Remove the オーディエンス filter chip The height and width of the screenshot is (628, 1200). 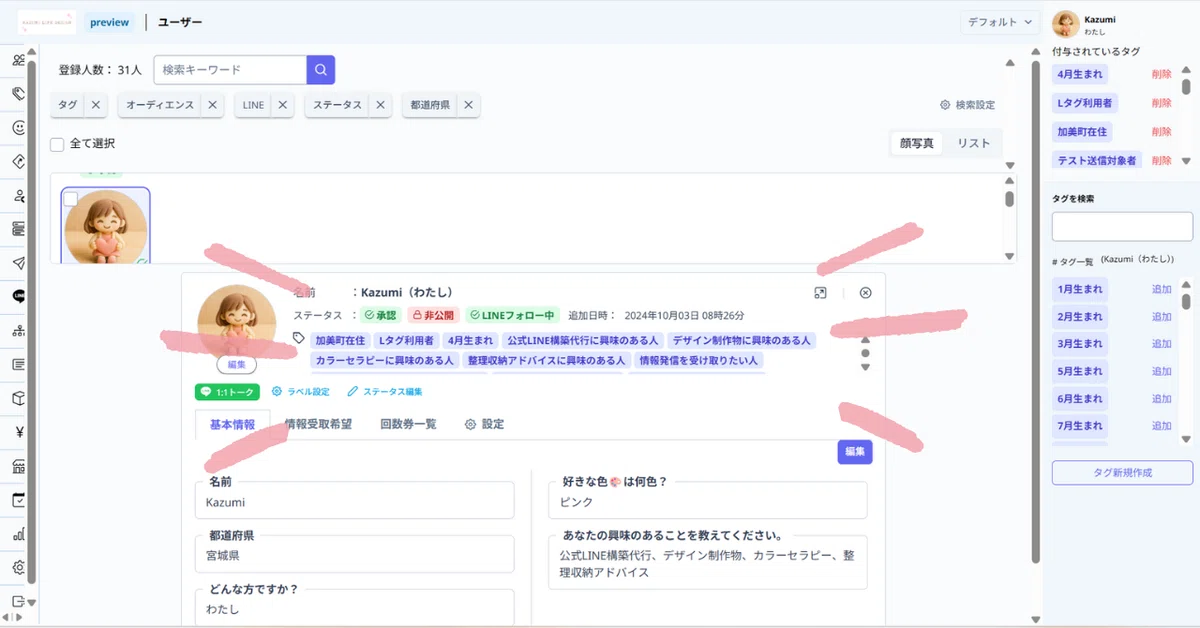pyautogui.click(x=213, y=104)
